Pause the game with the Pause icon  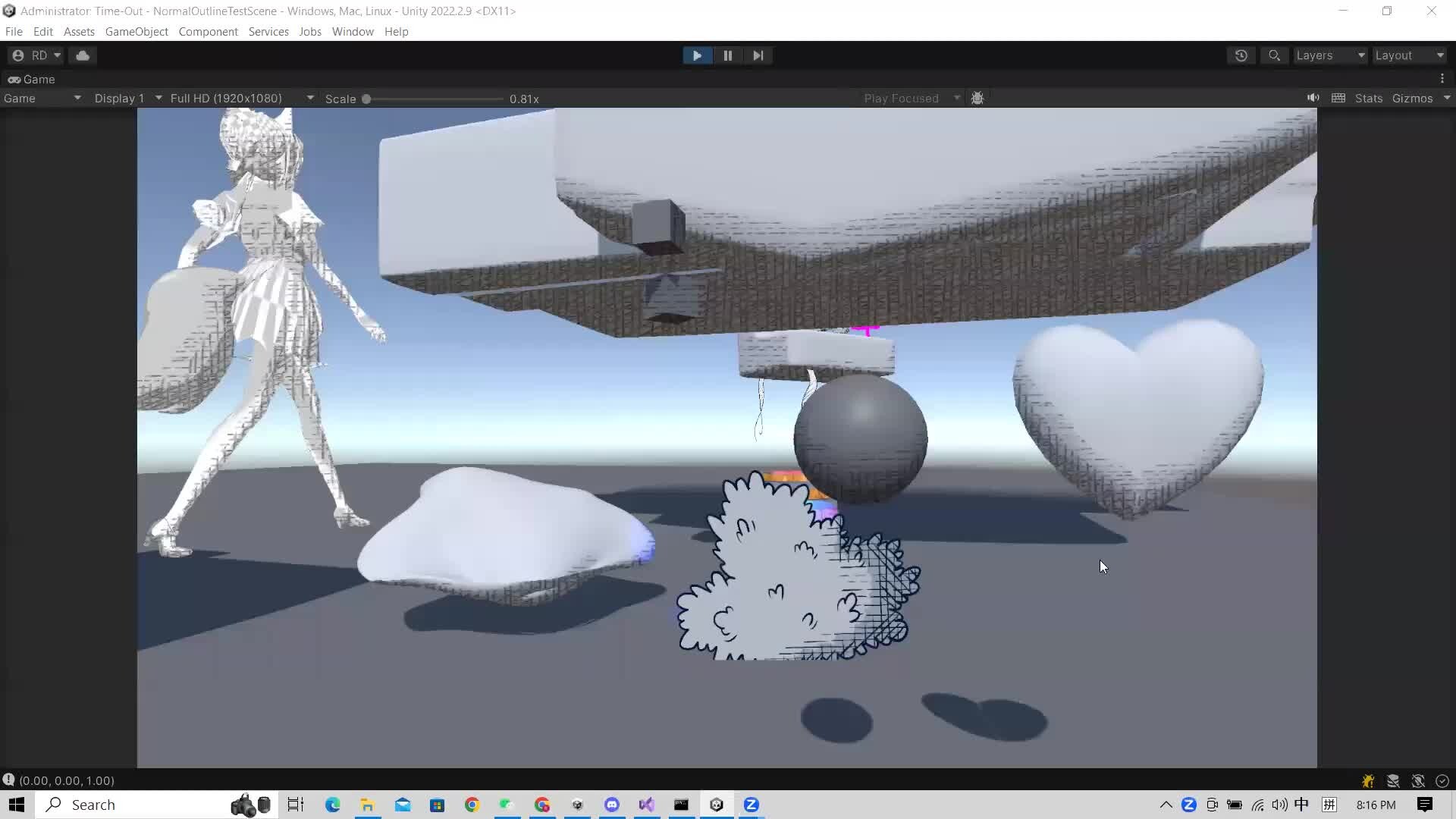coord(727,55)
